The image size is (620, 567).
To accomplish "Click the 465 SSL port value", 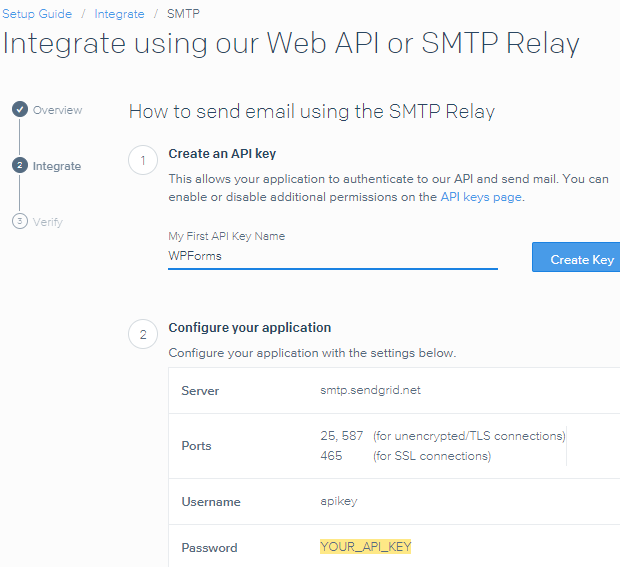I will point(331,456).
